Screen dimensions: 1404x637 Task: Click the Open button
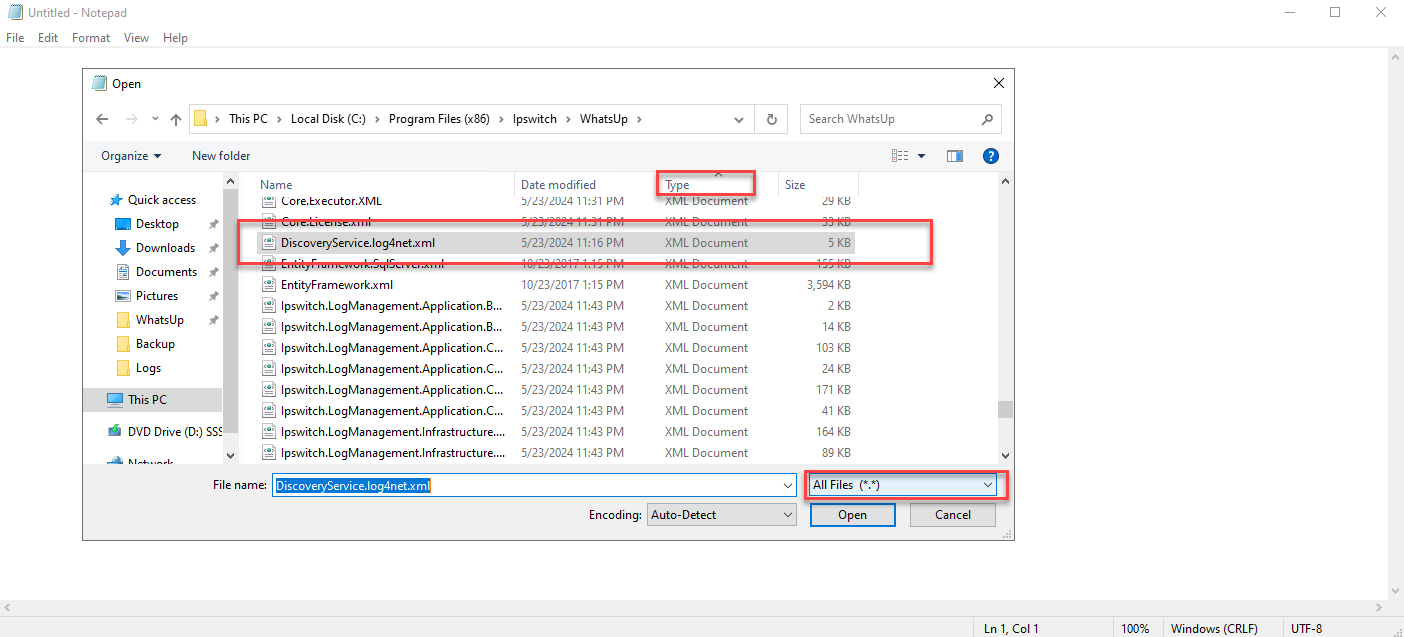(851, 514)
